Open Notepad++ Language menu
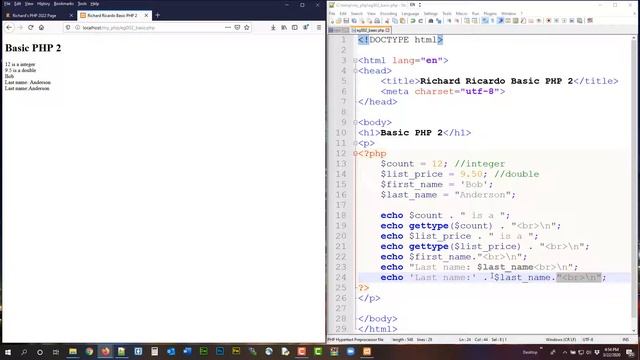Image resolution: width=640 pixels, height=360 pixels. pyautogui.click(x=410, y=13)
